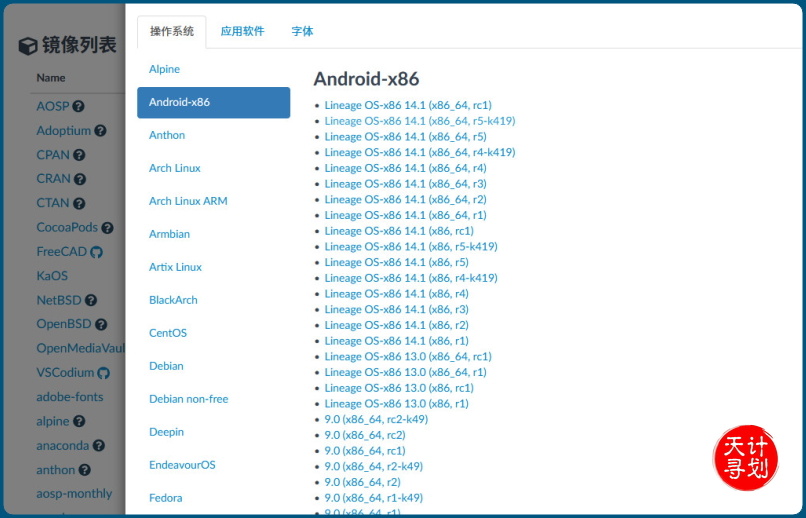Choose Debian non-free from the sidebar list

pyautogui.click(x=188, y=399)
